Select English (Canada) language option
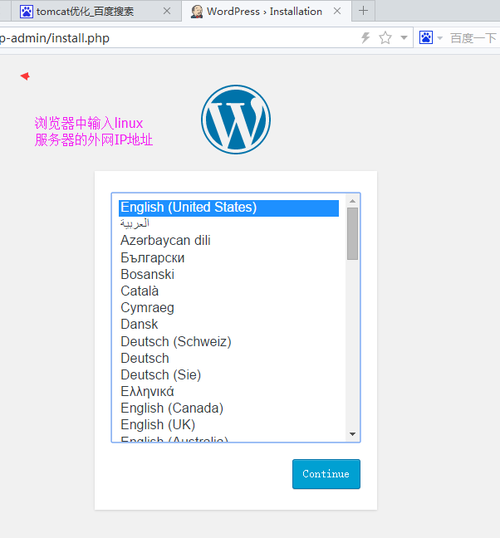The width and height of the screenshot is (500, 538). 229,408
